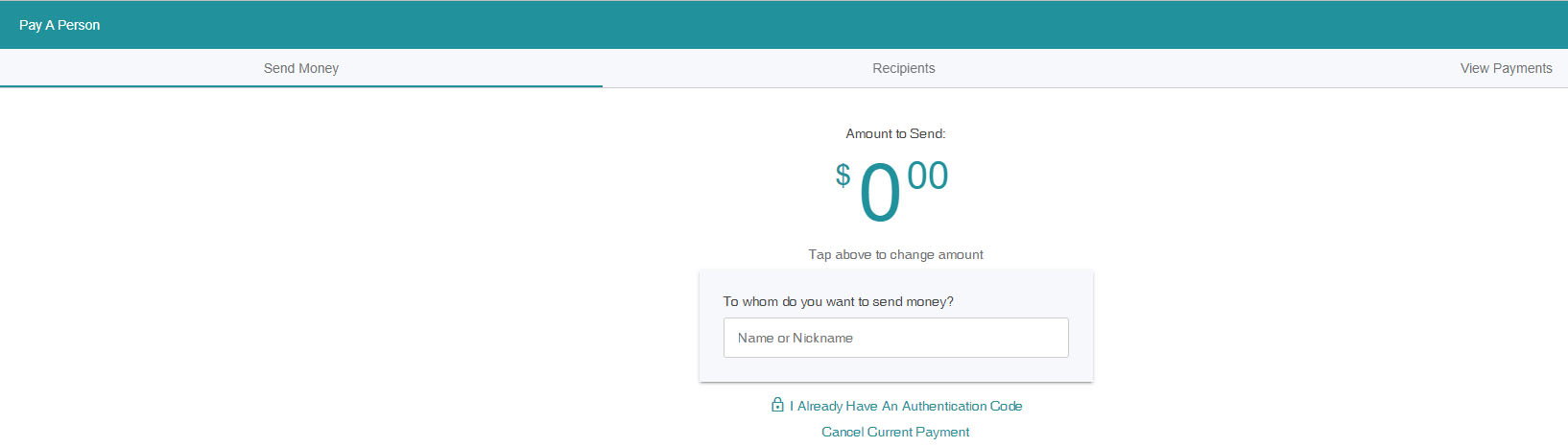Click the Tap above to change amount hint
Screen dimensions: 1568x447
point(895,254)
